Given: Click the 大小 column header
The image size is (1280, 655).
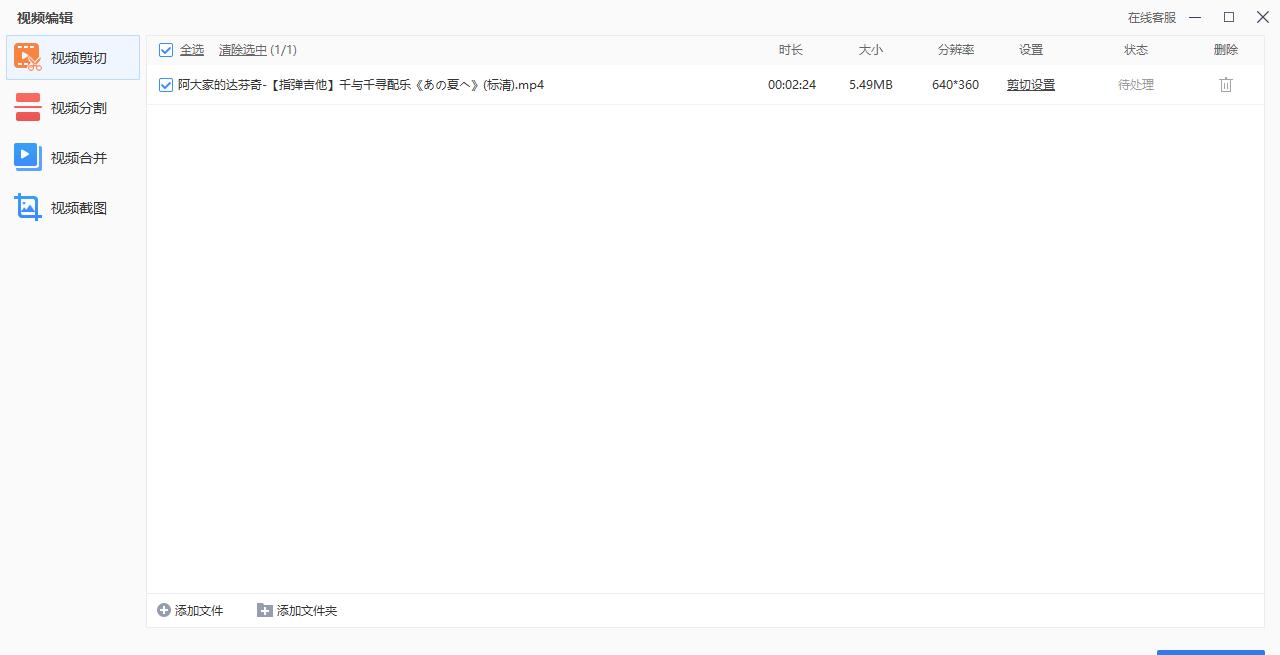Looking at the screenshot, I should [x=871, y=50].
